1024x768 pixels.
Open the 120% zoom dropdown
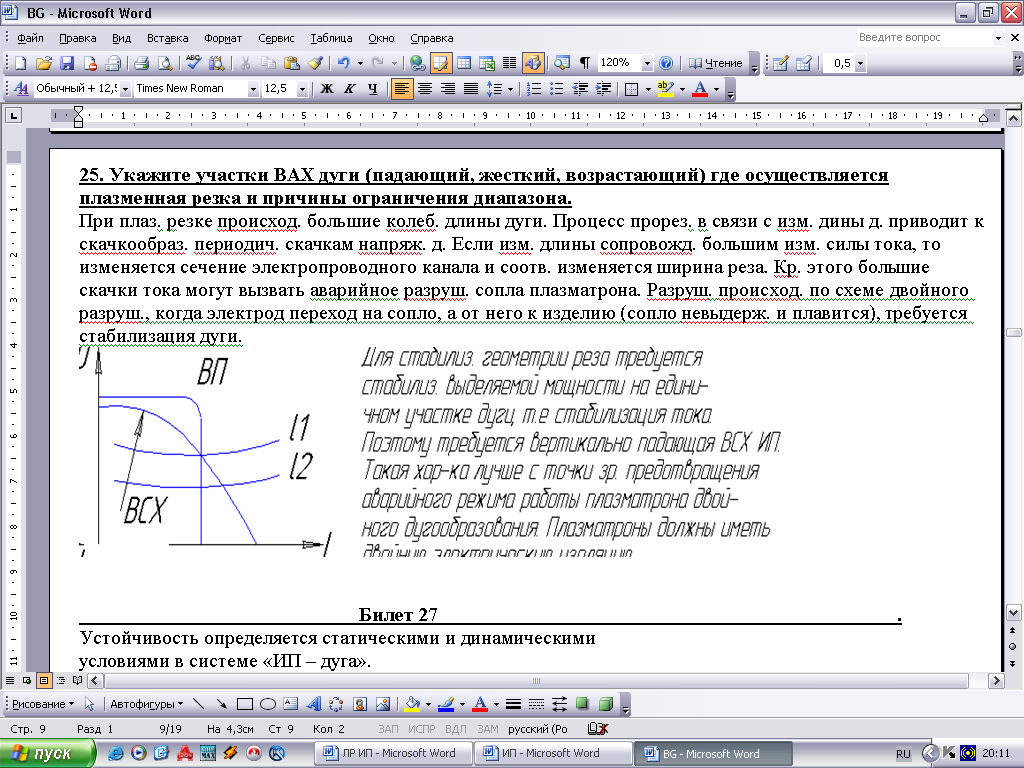click(647, 63)
